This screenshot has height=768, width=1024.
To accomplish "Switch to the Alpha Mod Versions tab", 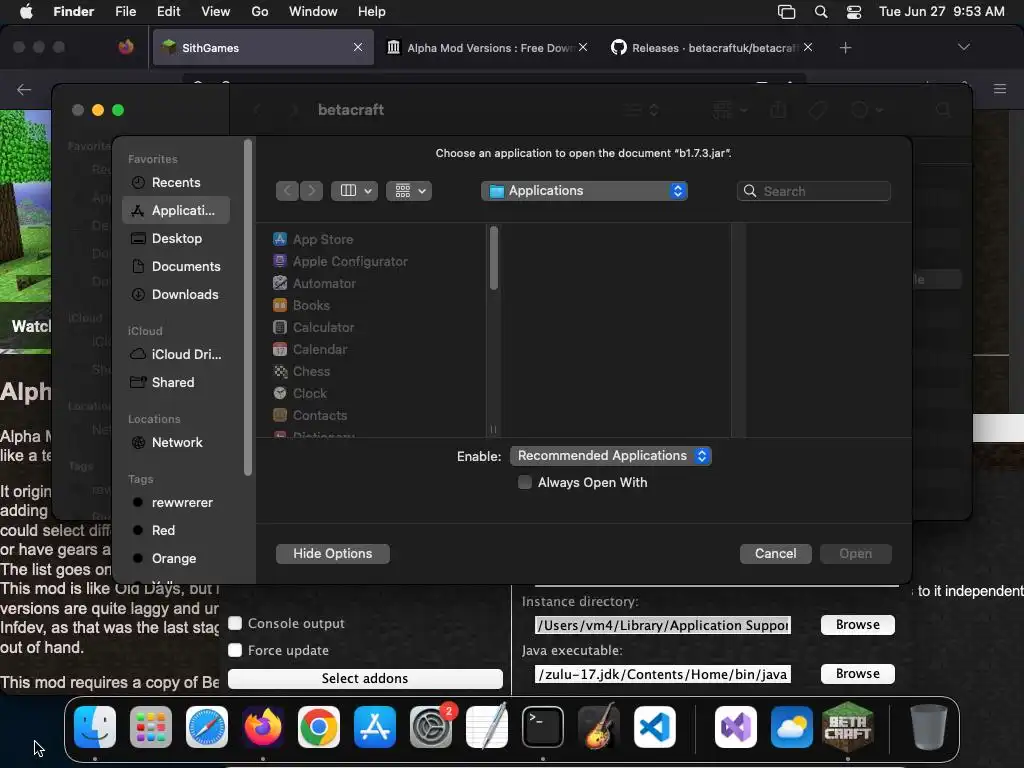I will [x=487, y=48].
